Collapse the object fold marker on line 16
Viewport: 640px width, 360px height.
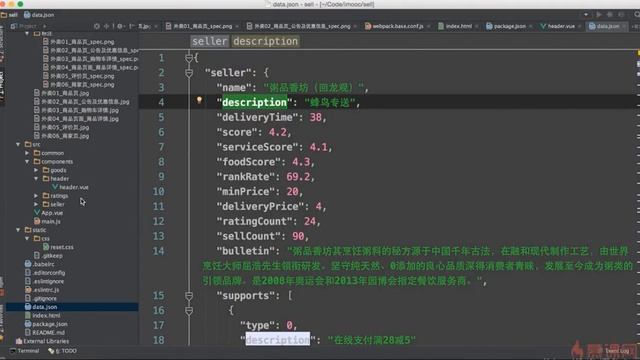(x=189, y=311)
